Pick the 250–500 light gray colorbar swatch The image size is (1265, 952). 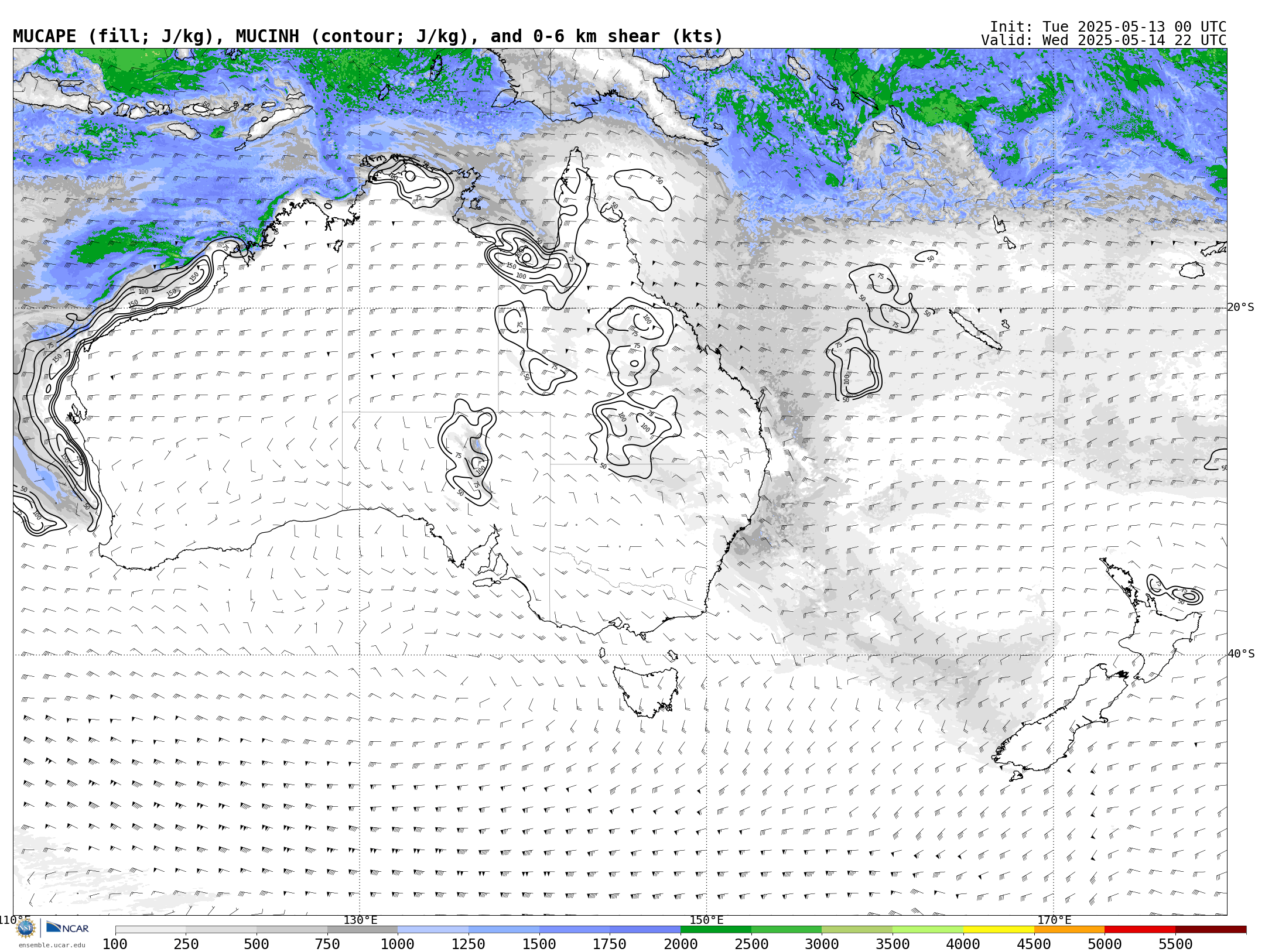pos(221,930)
